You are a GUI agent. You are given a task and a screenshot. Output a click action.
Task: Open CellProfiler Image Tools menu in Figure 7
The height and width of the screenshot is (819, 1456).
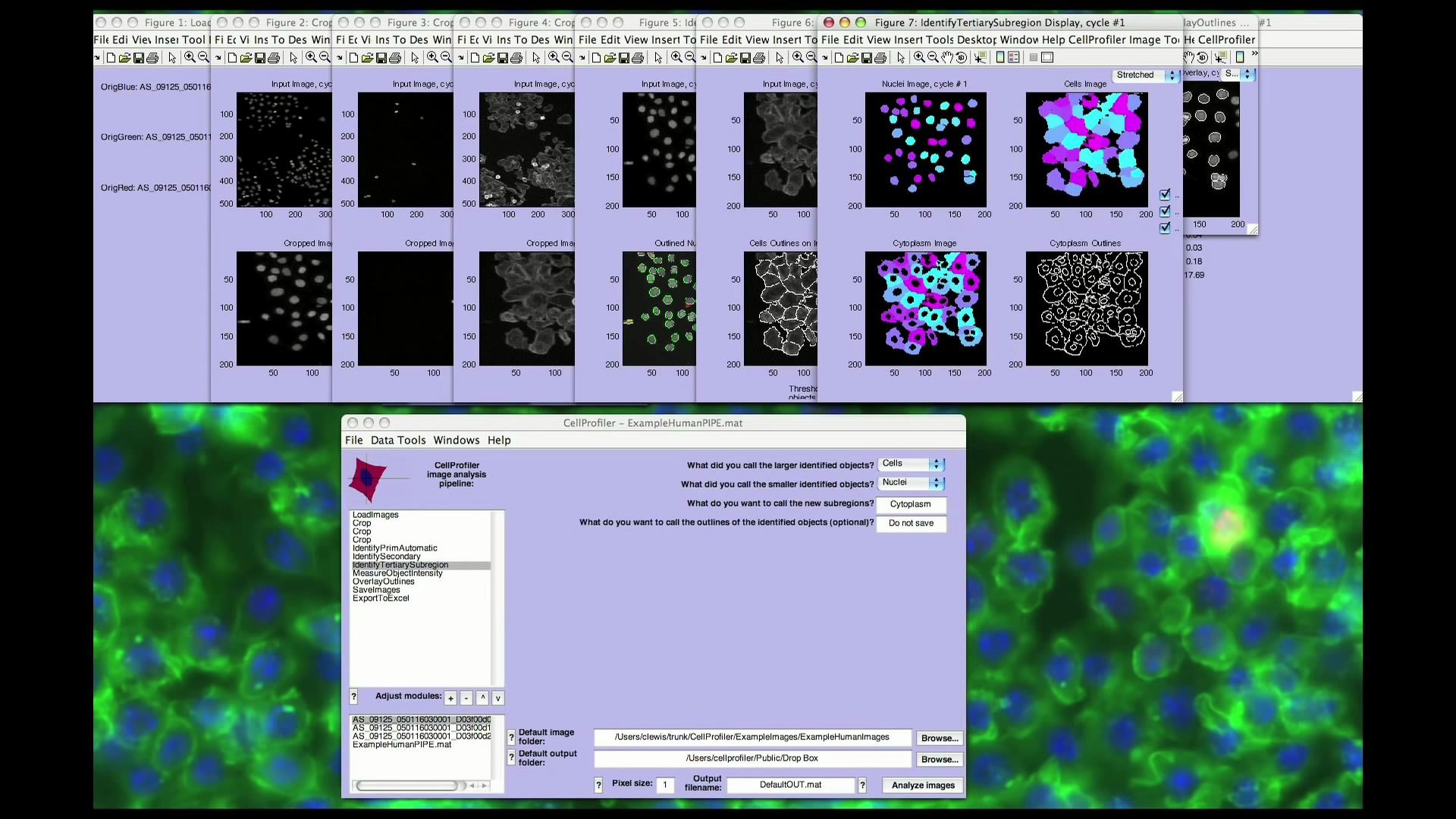click(1124, 40)
